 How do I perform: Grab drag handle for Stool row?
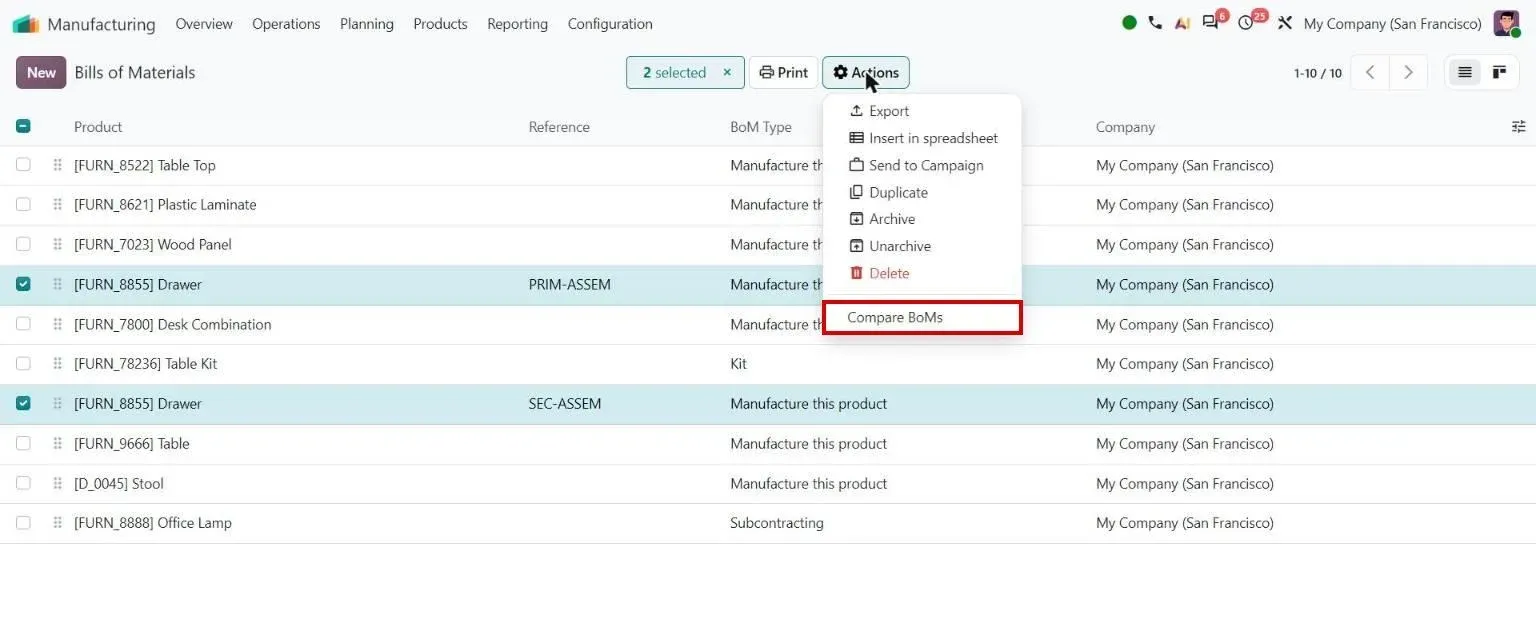pos(57,483)
